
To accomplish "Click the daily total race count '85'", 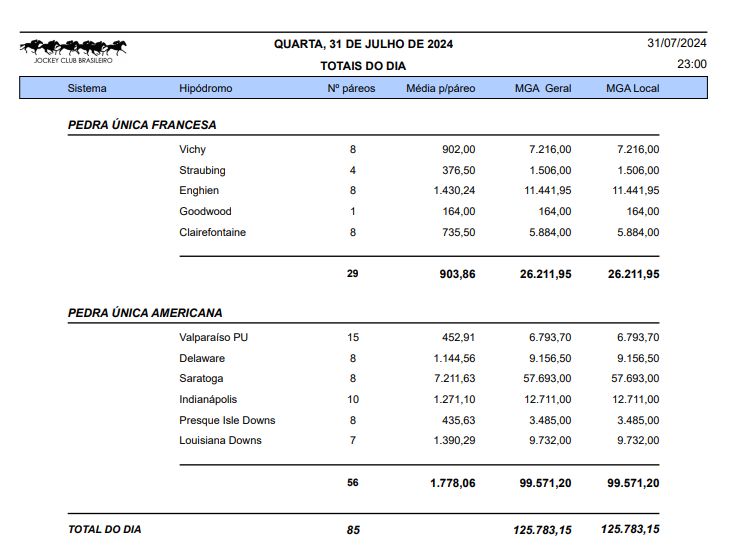I will (x=353, y=530).
